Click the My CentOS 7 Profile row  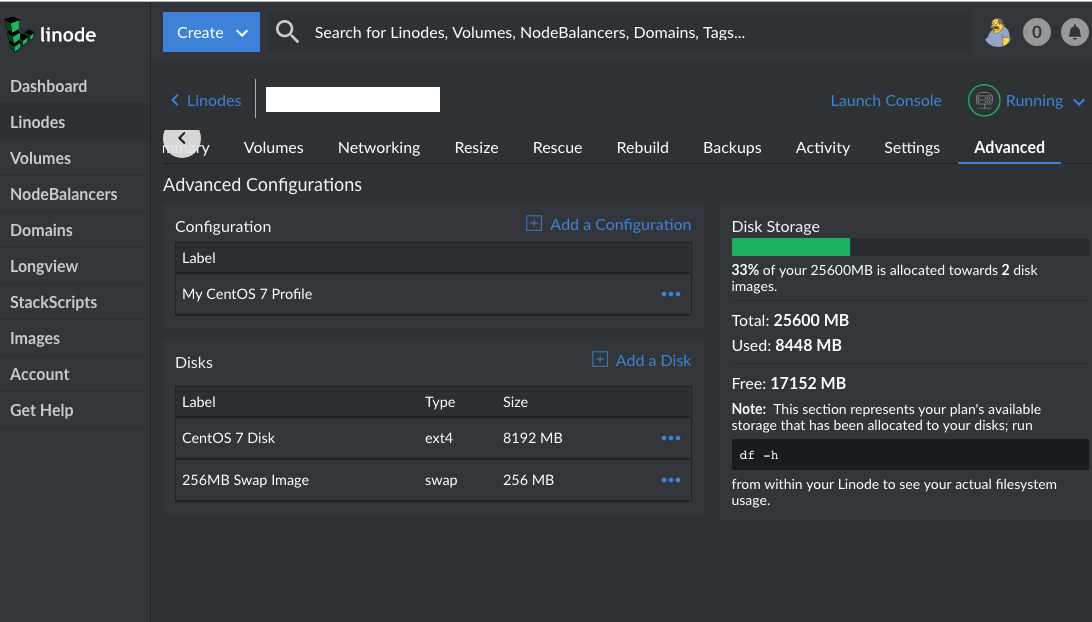click(x=432, y=294)
